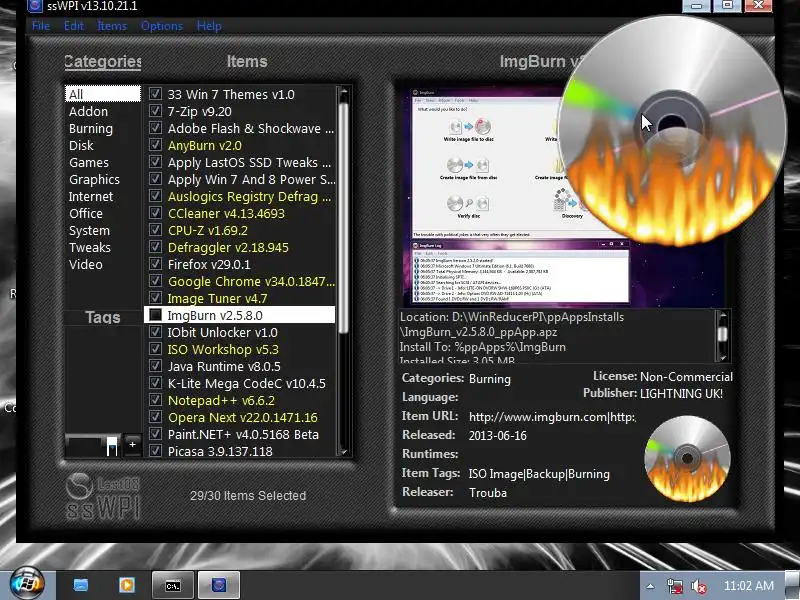Open the Help menu
This screenshot has width=800, height=600.
[x=209, y=26]
